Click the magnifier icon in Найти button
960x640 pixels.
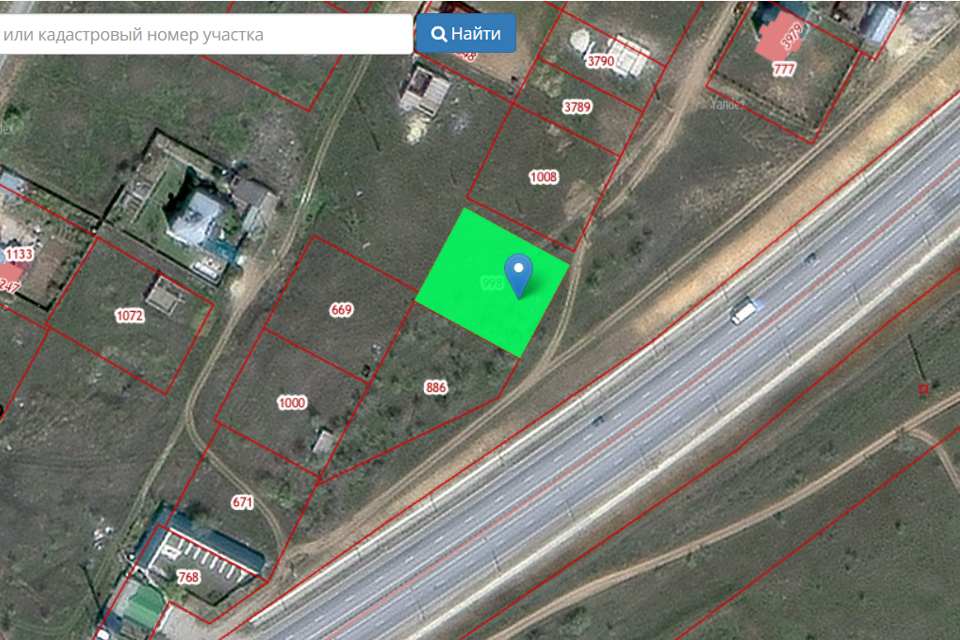[x=438, y=34]
